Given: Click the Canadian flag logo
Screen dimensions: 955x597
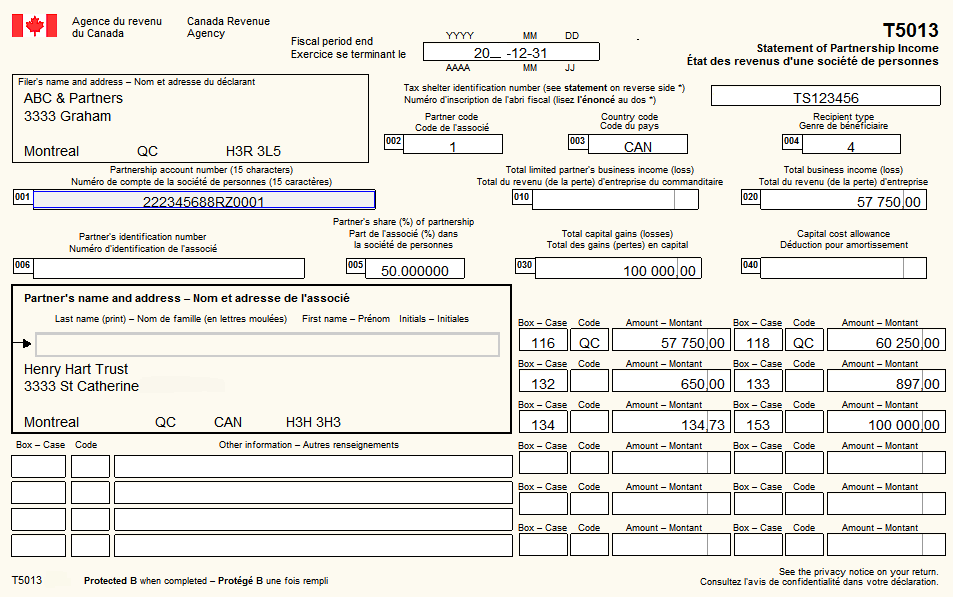Looking at the screenshot, I should tap(34, 26).
